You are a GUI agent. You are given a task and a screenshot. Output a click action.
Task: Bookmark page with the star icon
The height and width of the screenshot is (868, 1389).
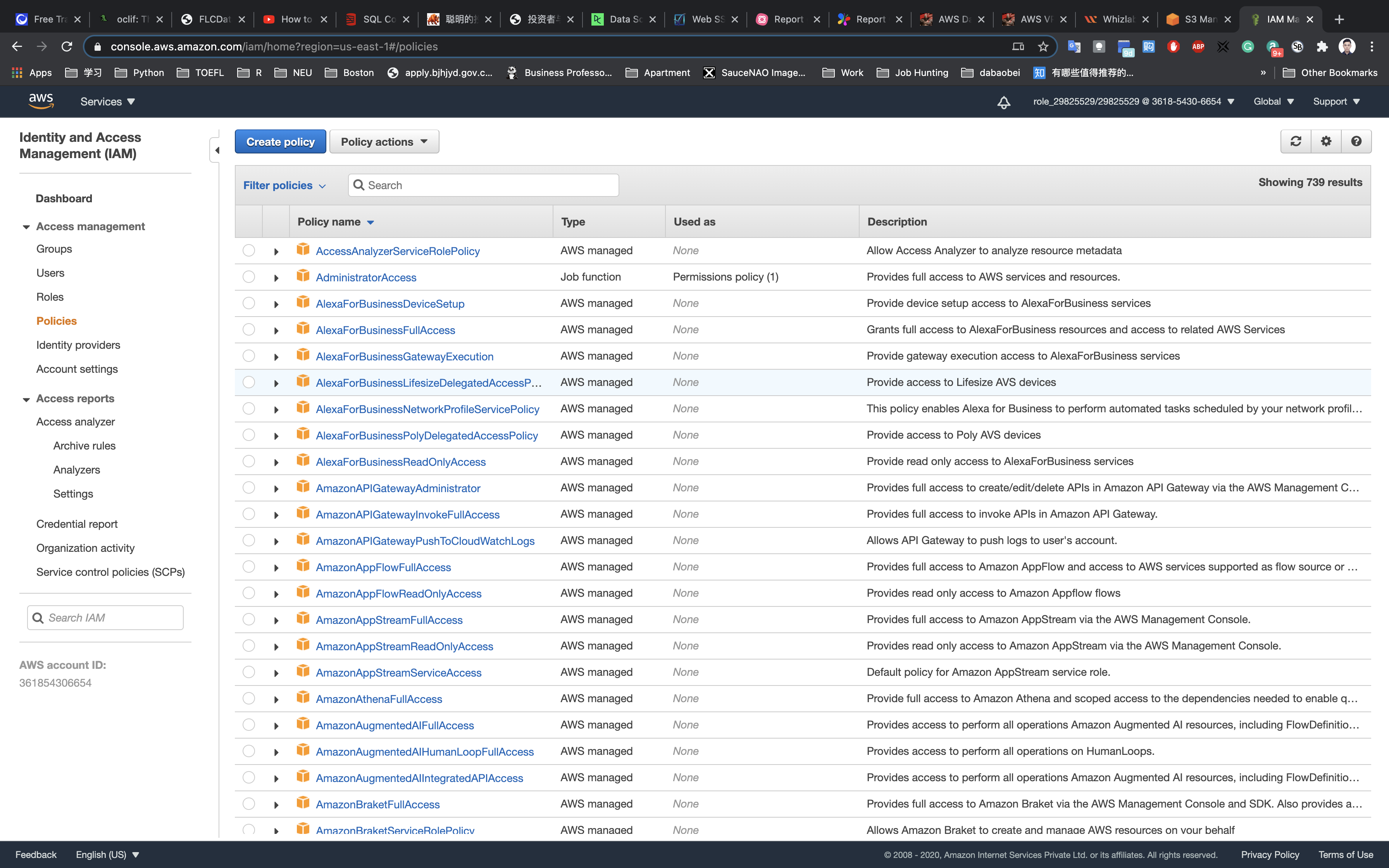pyautogui.click(x=1043, y=46)
